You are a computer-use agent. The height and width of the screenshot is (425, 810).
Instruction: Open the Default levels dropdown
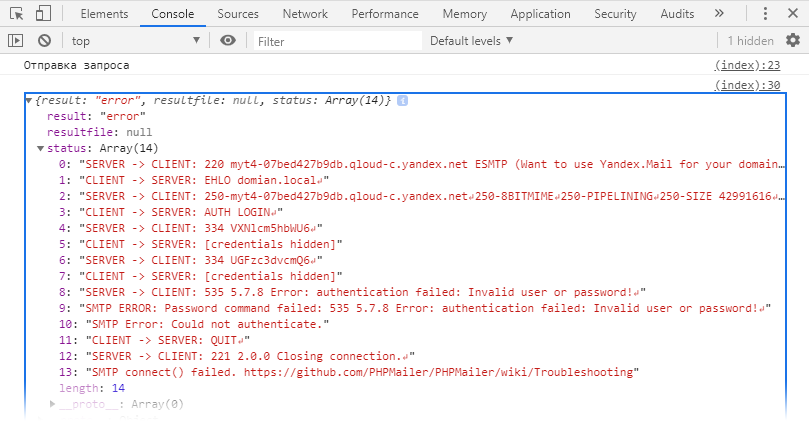point(471,41)
